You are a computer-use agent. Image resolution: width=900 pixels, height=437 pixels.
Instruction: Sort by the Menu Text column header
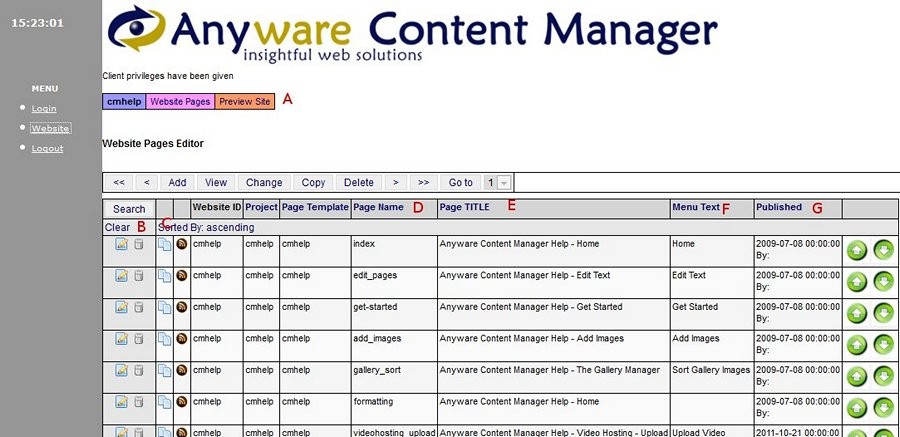[696, 207]
